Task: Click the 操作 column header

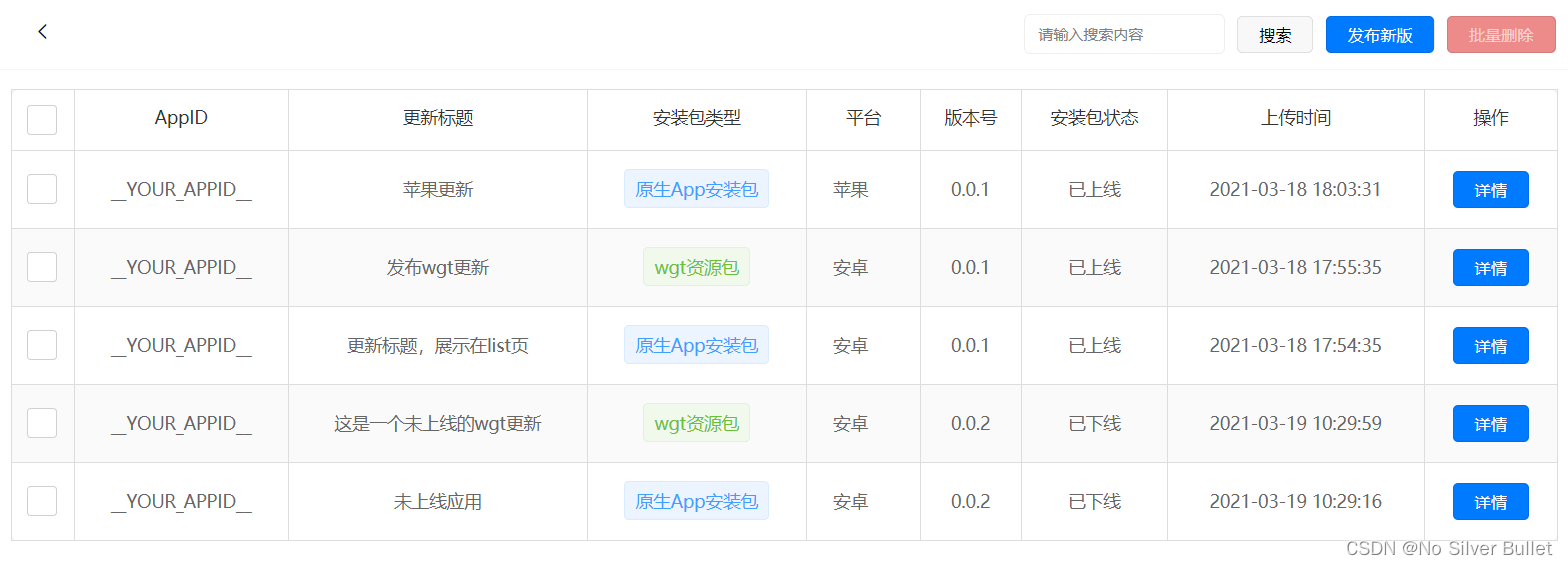Action: tap(1491, 118)
